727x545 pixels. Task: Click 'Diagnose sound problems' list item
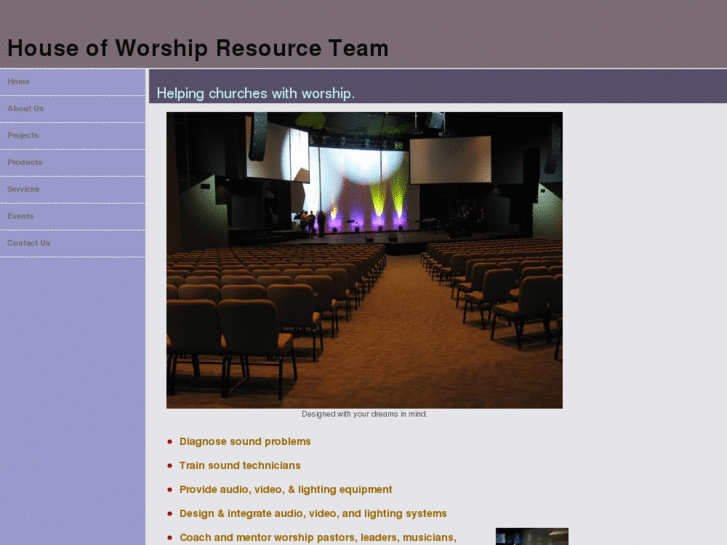pyautogui.click(x=245, y=442)
